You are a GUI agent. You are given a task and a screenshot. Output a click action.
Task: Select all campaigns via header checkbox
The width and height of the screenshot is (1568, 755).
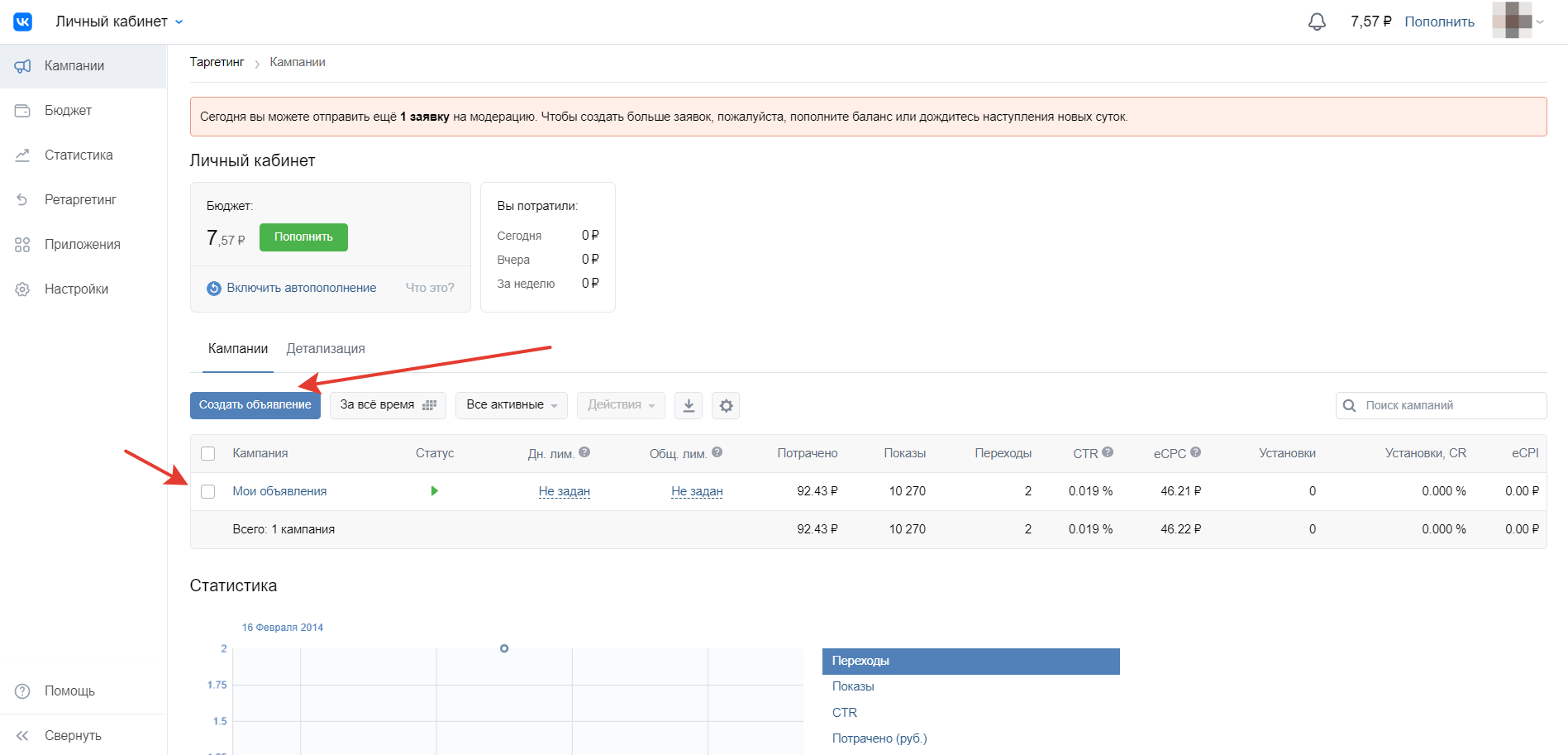tap(208, 453)
